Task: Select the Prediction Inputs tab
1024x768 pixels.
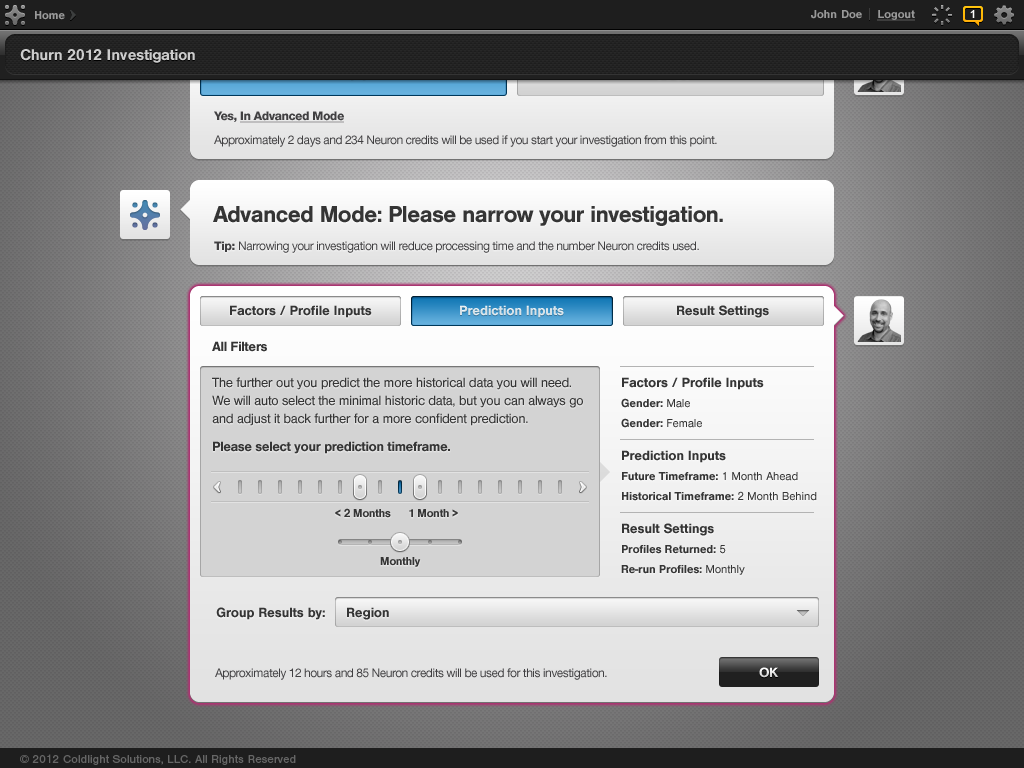Action: click(511, 311)
